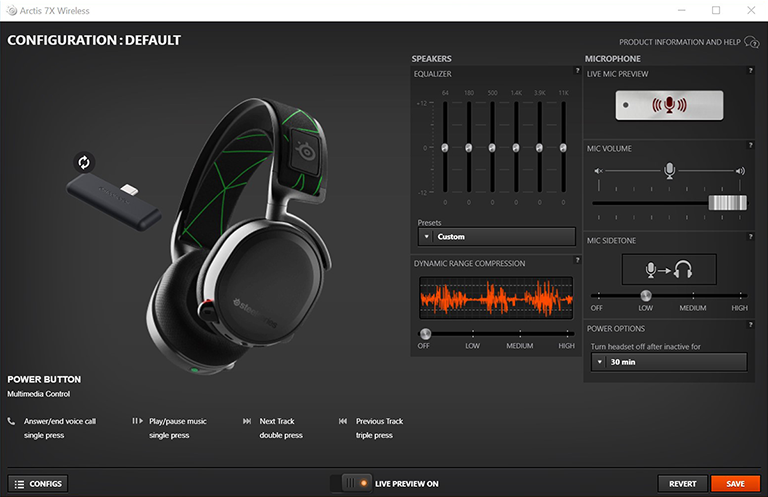768x497 pixels.
Task: Click the Presets dropdown arrow
Action: point(427,237)
